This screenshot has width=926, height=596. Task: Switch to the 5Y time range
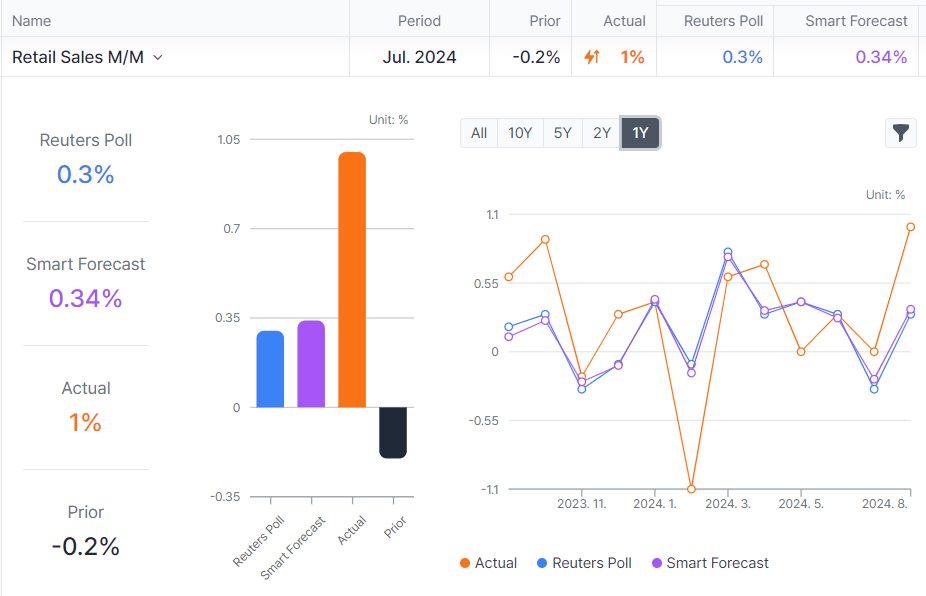pos(562,133)
